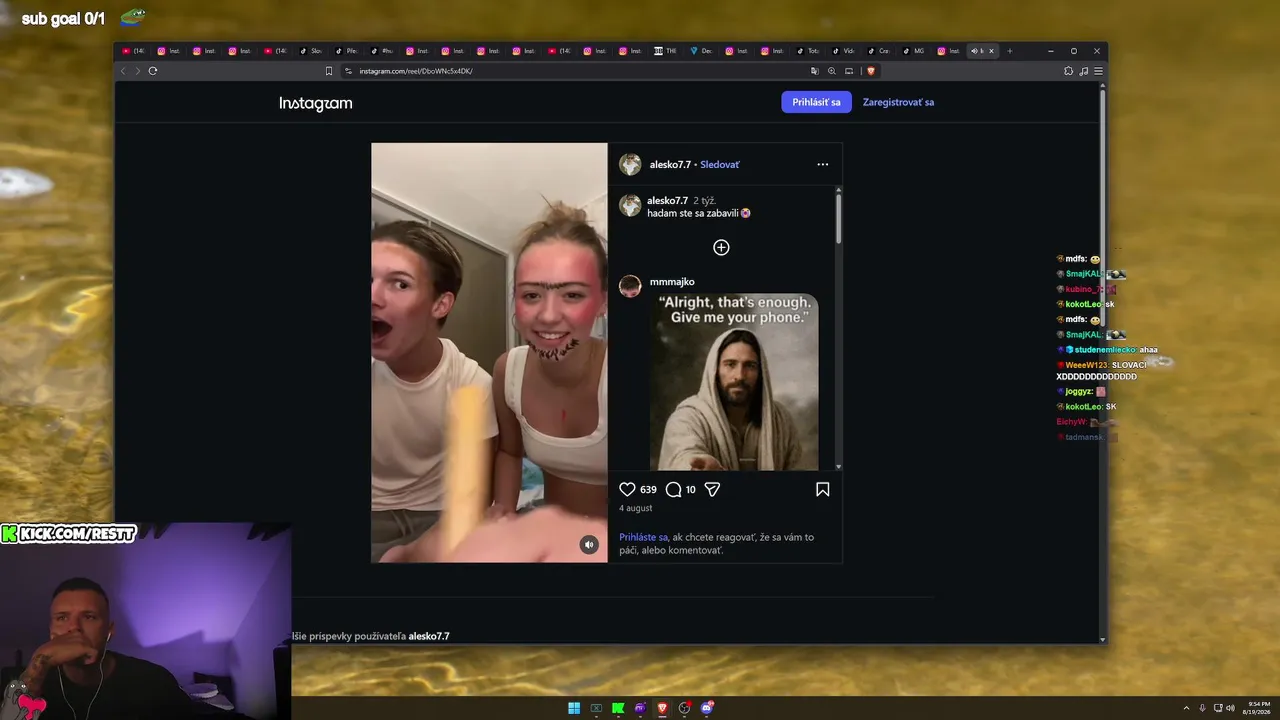
Task: Open the Kick app on the taskbar
Action: [618, 708]
